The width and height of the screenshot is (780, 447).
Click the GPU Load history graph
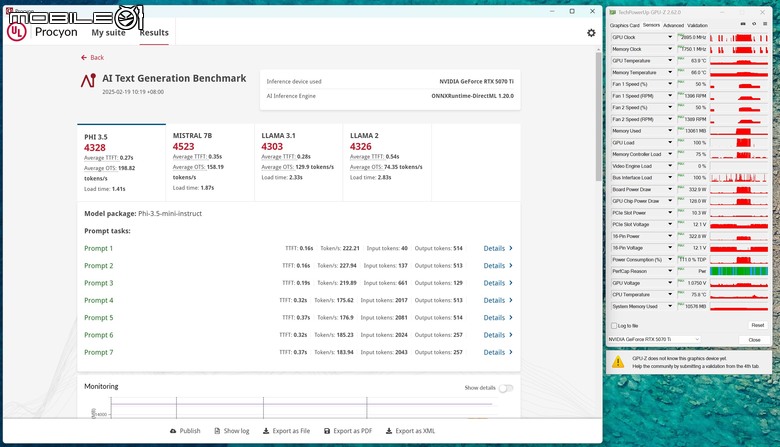tap(739, 143)
